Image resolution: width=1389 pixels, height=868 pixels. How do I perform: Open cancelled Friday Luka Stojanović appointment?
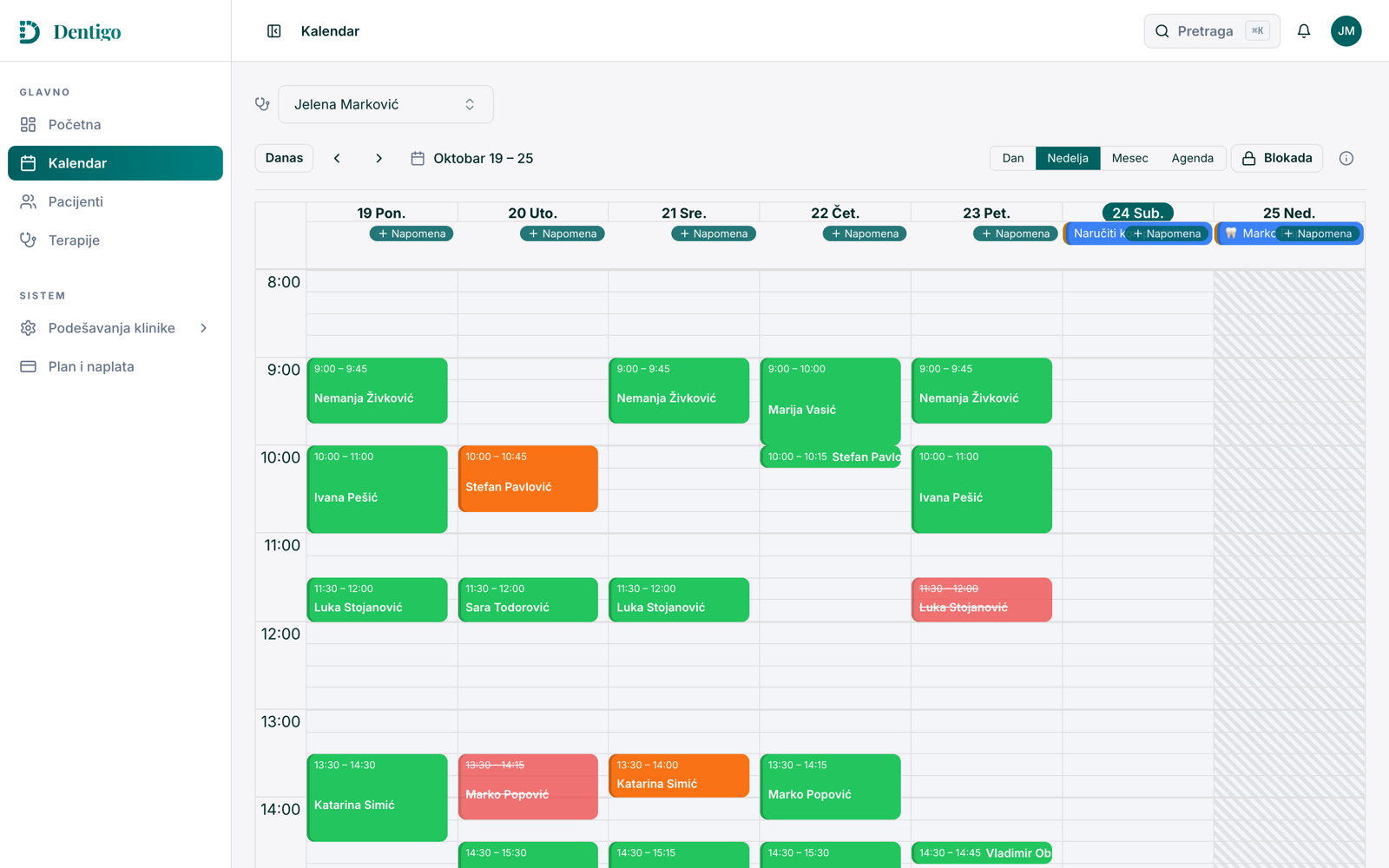tap(982, 600)
